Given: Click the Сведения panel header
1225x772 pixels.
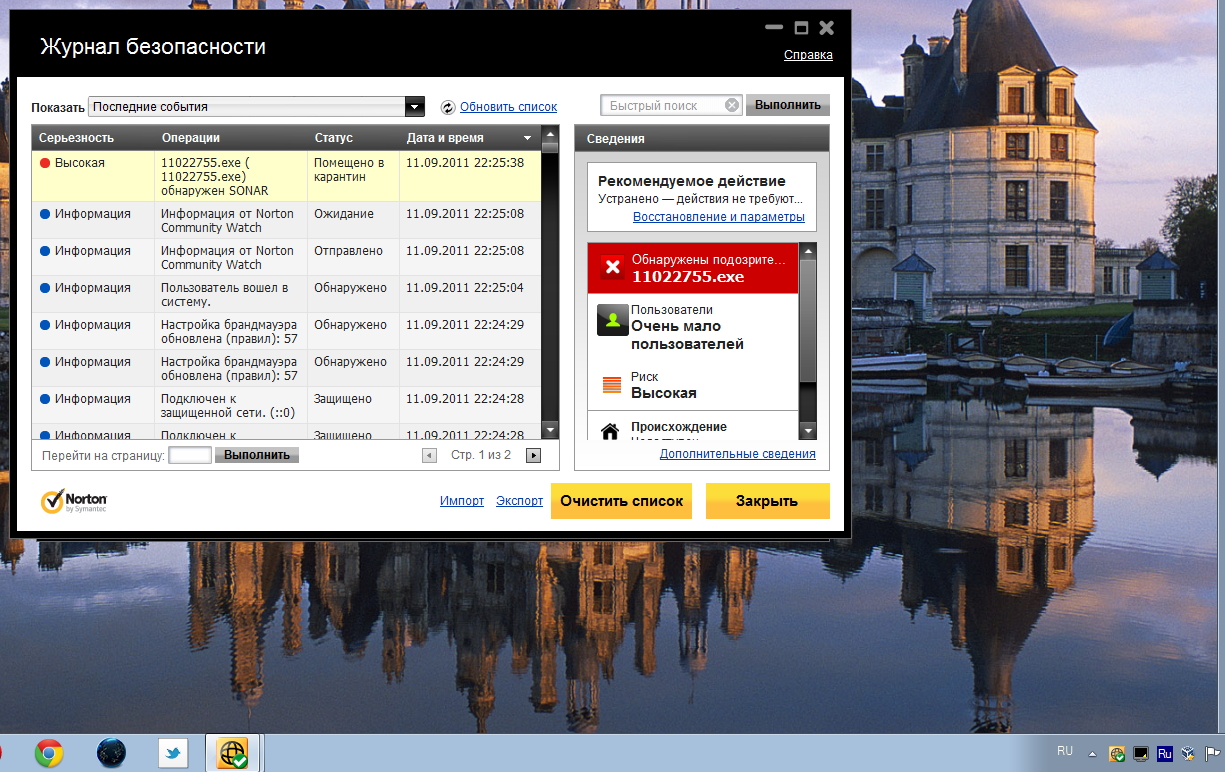Looking at the screenshot, I should click(702, 138).
